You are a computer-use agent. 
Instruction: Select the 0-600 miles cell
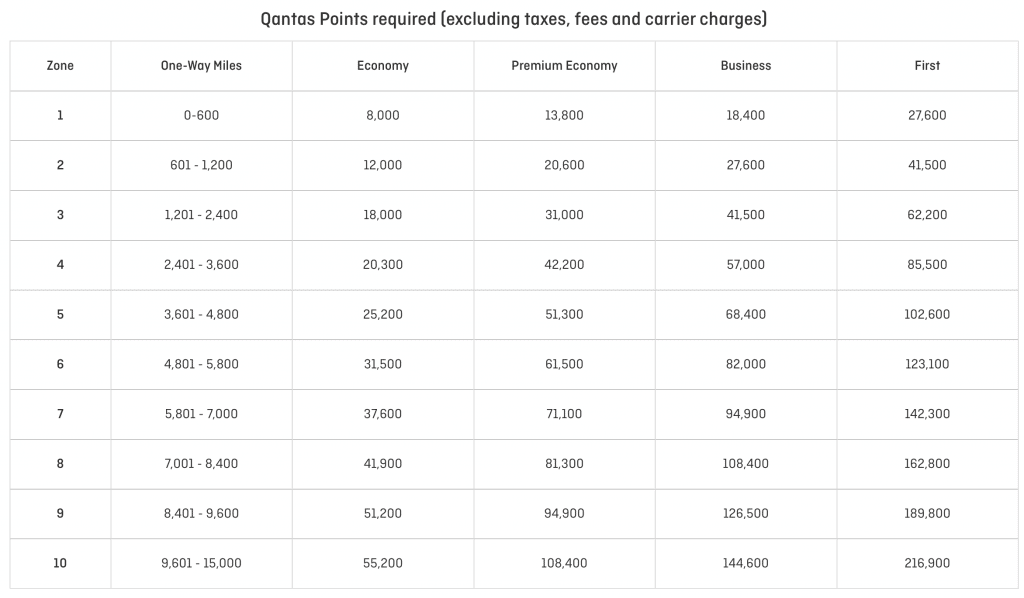pyautogui.click(x=201, y=116)
